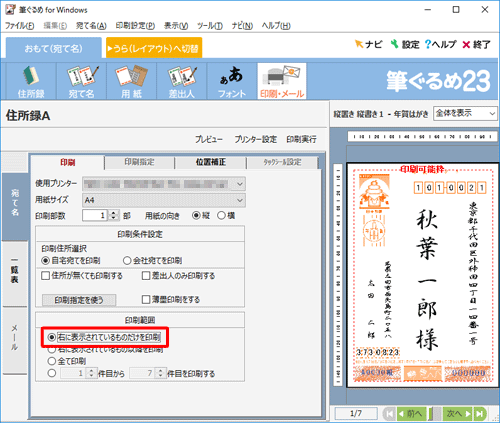Screen dimensions: 500x423
Task: Open the 宛て名 addressee toolbar icon
Action: (82, 81)
